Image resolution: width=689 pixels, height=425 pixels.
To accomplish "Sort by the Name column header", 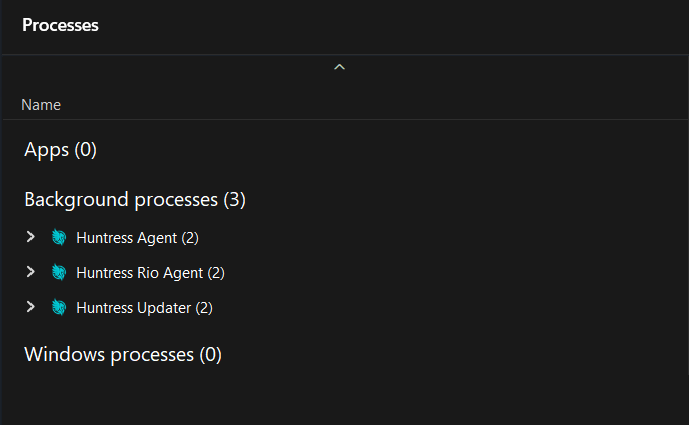I will (x=41, y=105).
